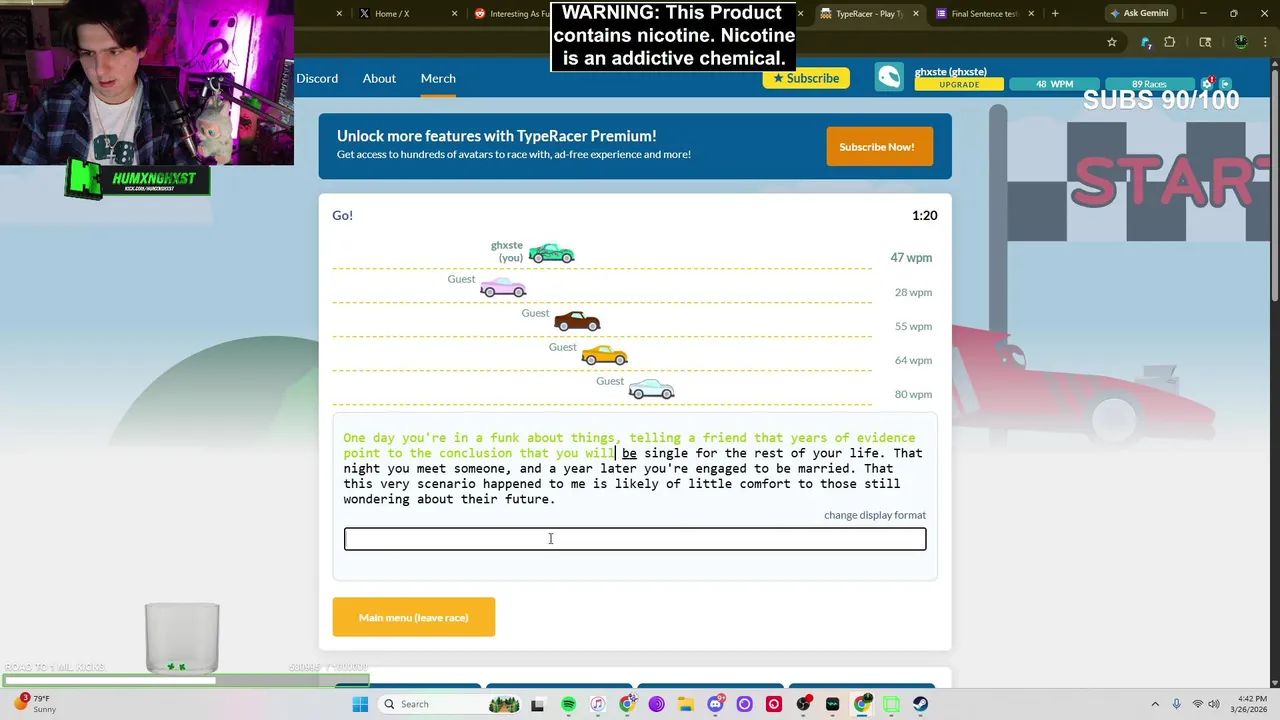
Task: Open Steam from the taskbar
Action: click(x=920, y=704)
